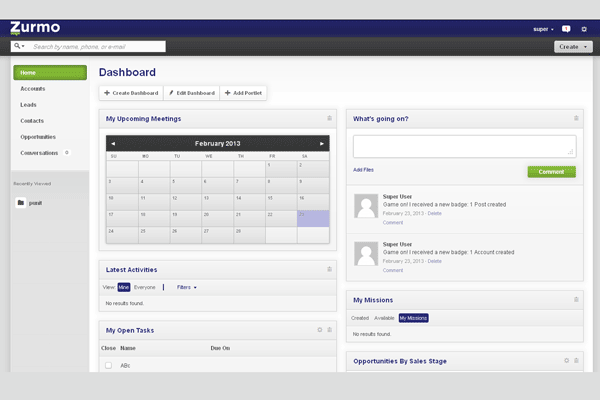This screenshot has height=400, width=600.
Task: Delete the Opportunities By Sales Stage portlet via trash icon
Action: click(x=577, y=360)
